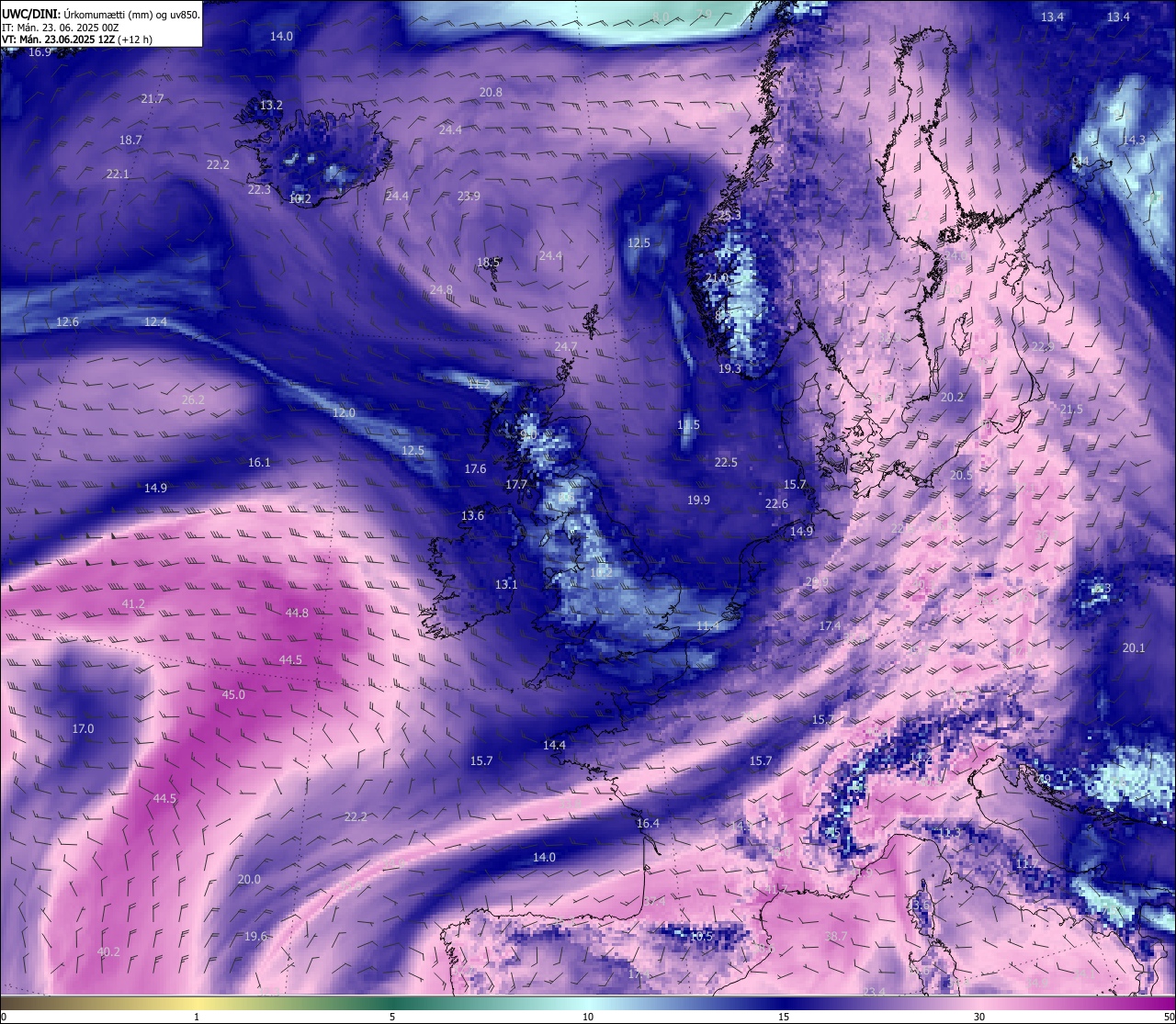Select the 22.5 value over the North Sea

click(726, 462)
